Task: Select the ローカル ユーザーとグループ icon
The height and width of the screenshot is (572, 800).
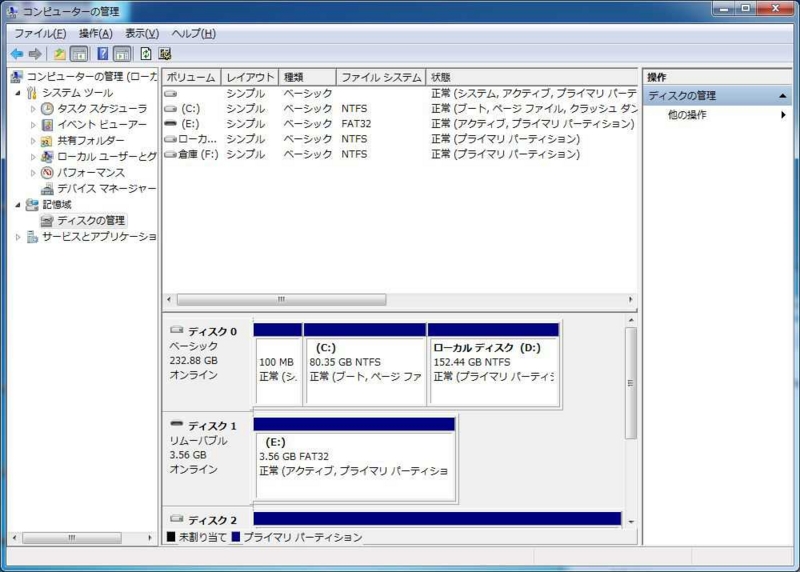Action: coord(47,156)
